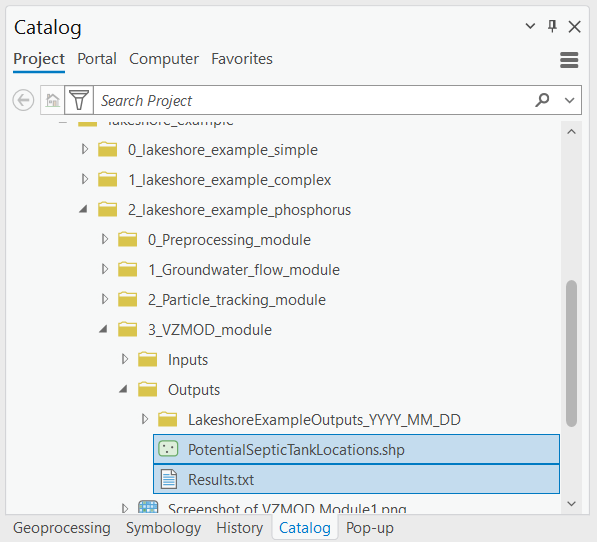
Task: Click the 3_VZMOD_module folder icon
Action: pos(127,330)
